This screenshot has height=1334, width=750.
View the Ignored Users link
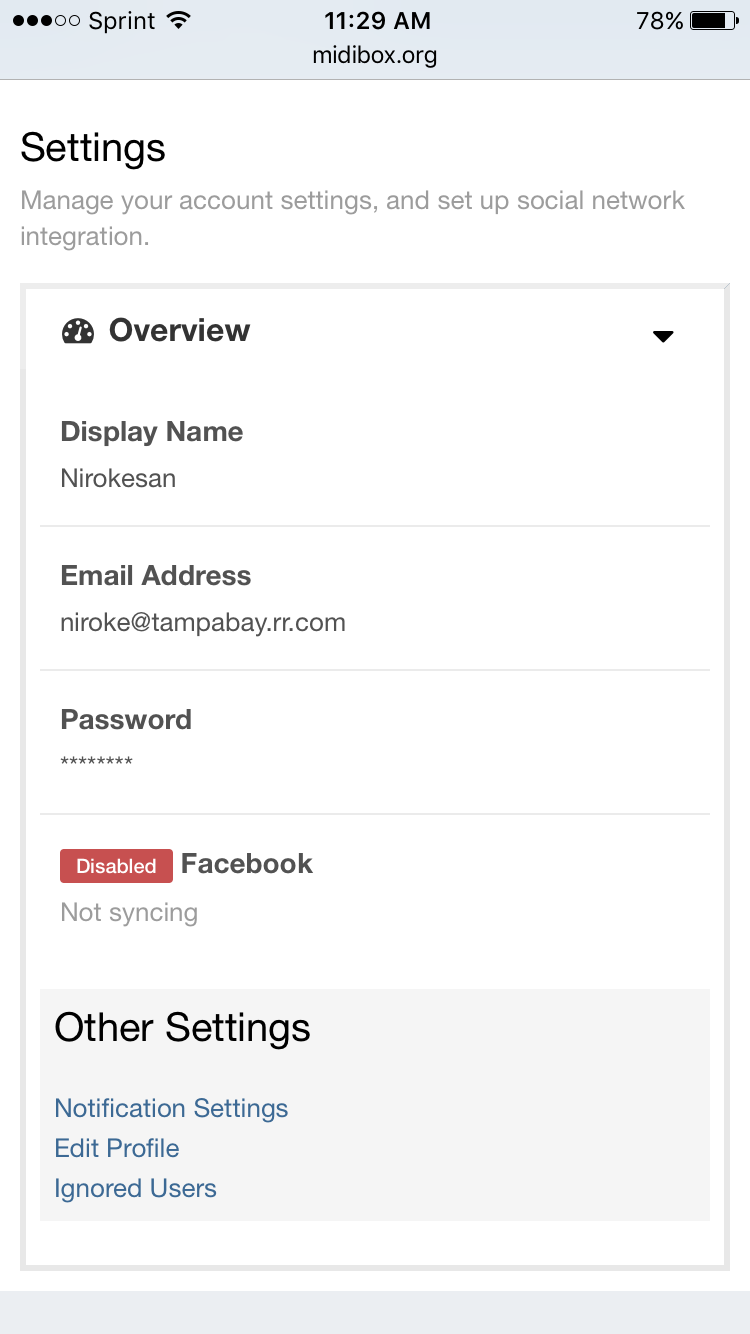(x=136, y=1188)
